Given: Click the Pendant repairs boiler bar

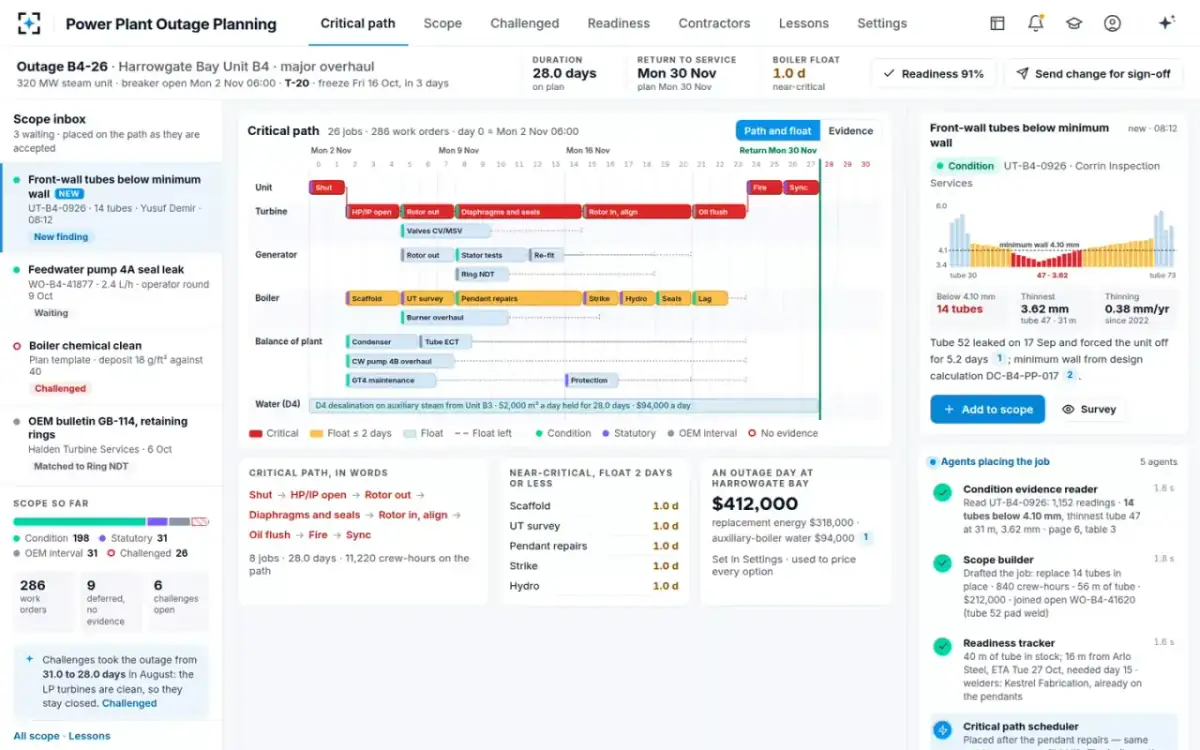Looking at the screenshot, I should click(x=519, y=298).
